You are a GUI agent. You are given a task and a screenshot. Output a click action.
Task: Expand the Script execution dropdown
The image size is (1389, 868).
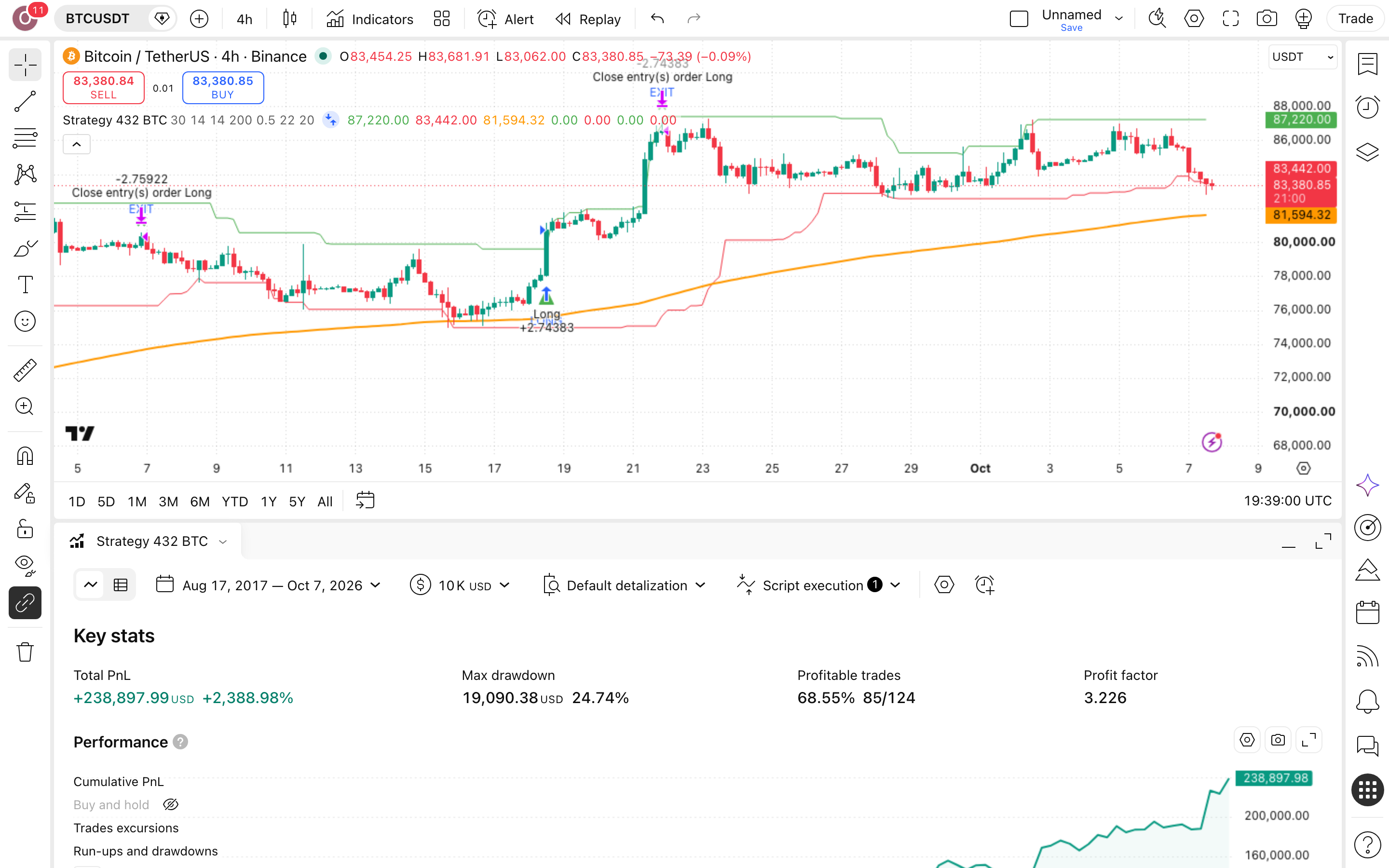[x=818, y=585]
